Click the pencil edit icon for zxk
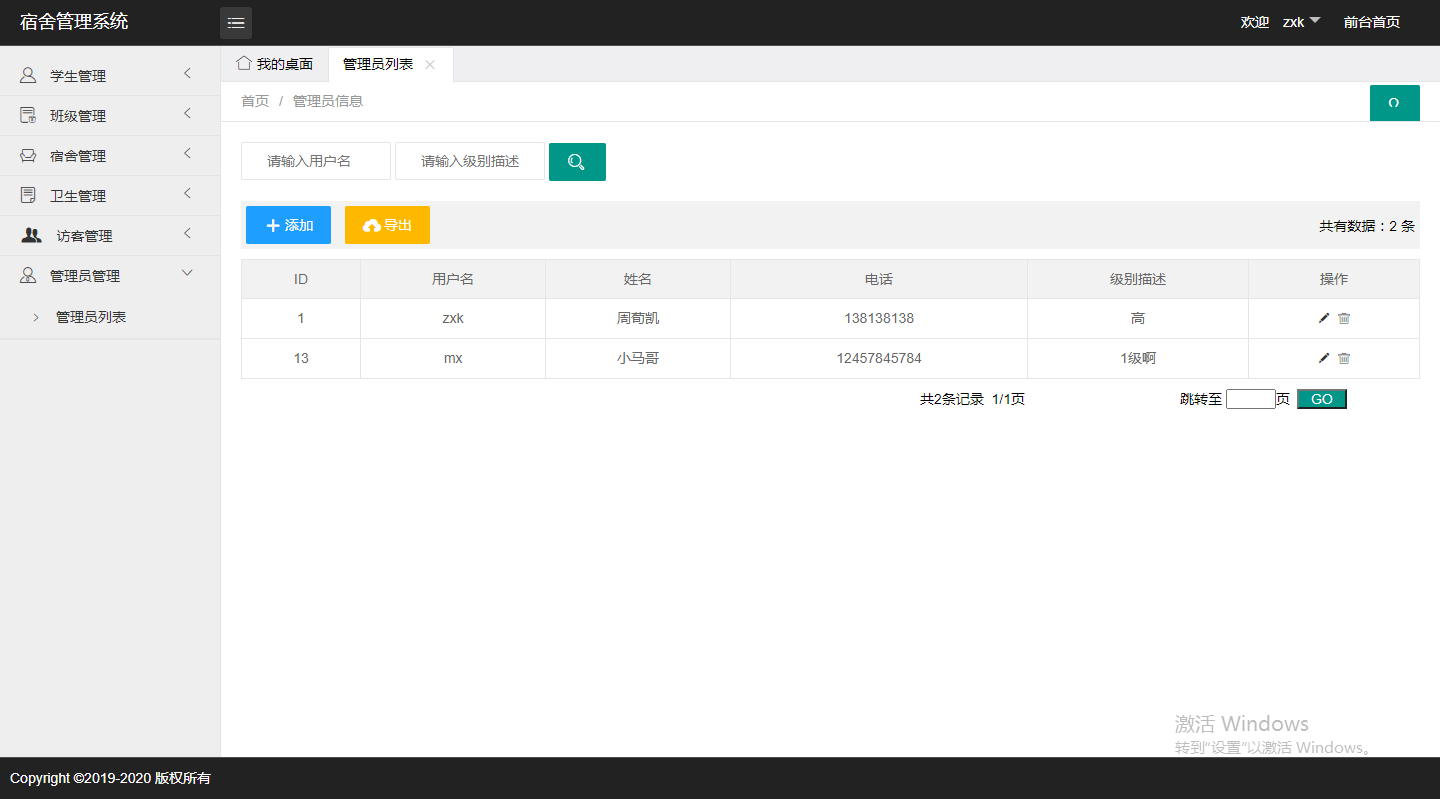The height and width of the screenshot is (799, 1440). click(x=1324, y=318)
